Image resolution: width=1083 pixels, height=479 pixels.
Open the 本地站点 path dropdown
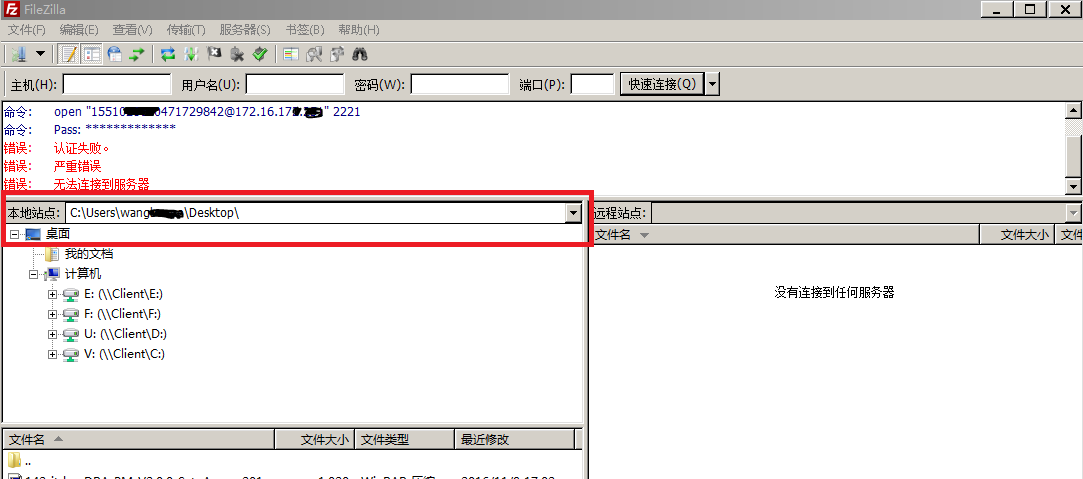coord(573,213)
